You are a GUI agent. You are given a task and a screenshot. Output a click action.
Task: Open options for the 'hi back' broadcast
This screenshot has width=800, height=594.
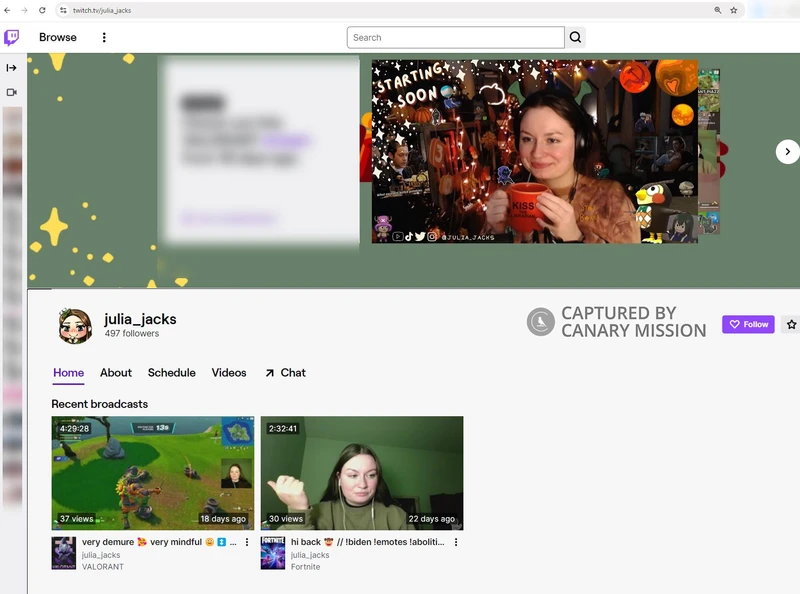[456, 542]
